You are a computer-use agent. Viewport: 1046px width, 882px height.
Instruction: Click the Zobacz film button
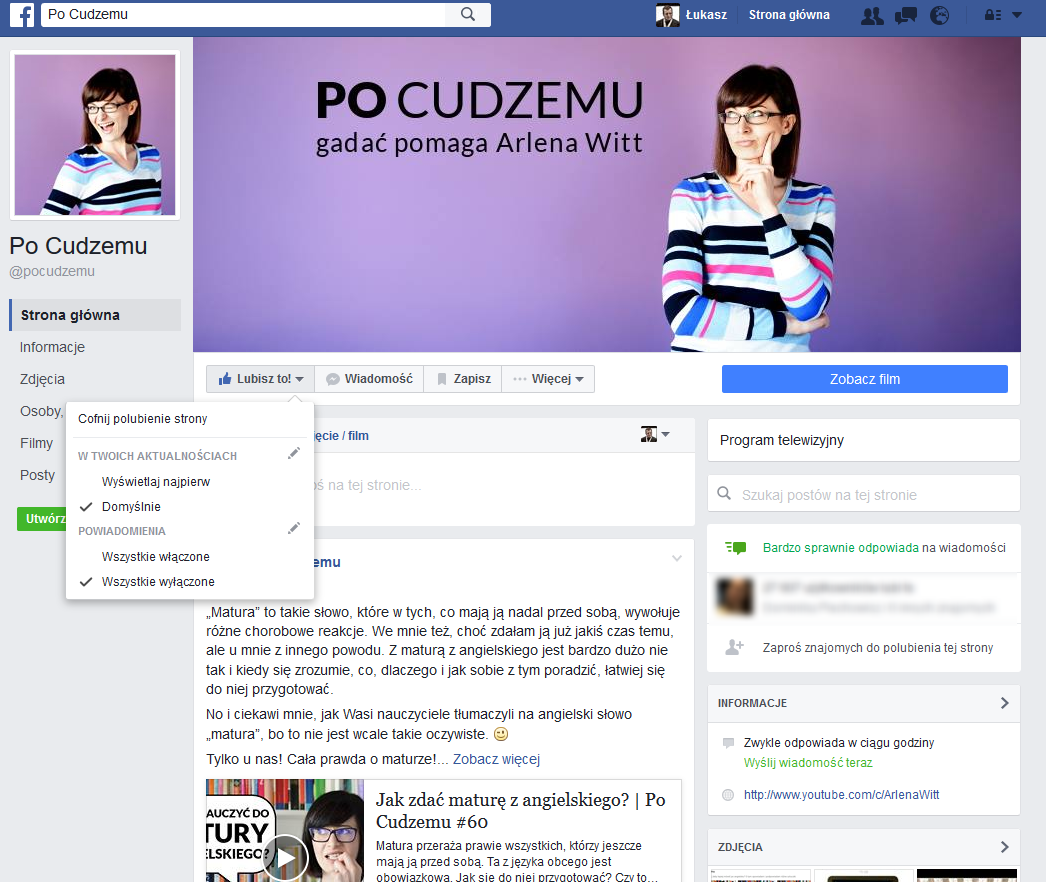pyautogui.click(x=865, y=379)
